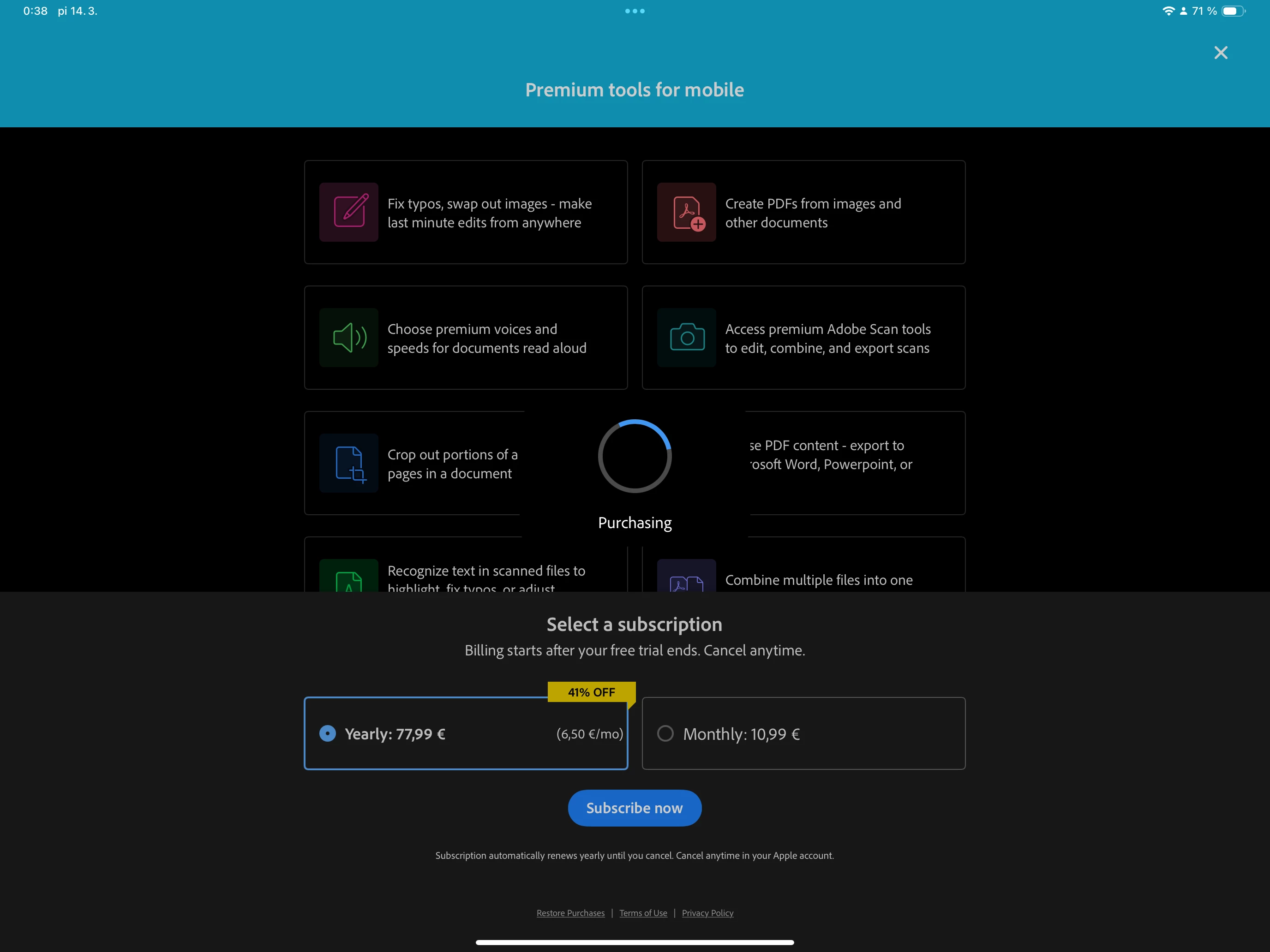
Task: Tap the home indicator bar at bottom
Action: 635,942
